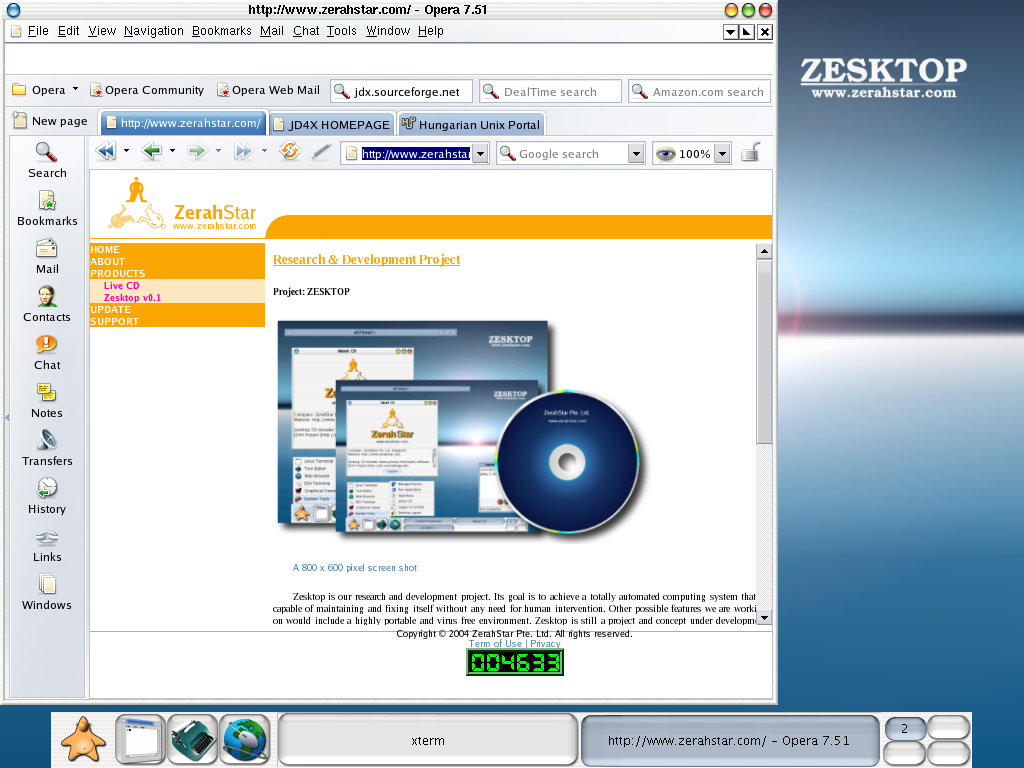Open the 100% zoom level dropdown
This screenshot has height=768, width=1024.
click(x=722, y=154)
